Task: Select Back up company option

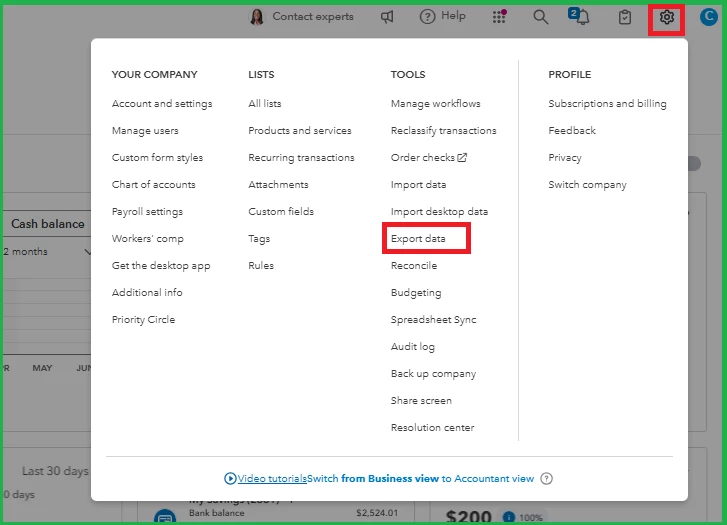Action: (x=434, y=374)
